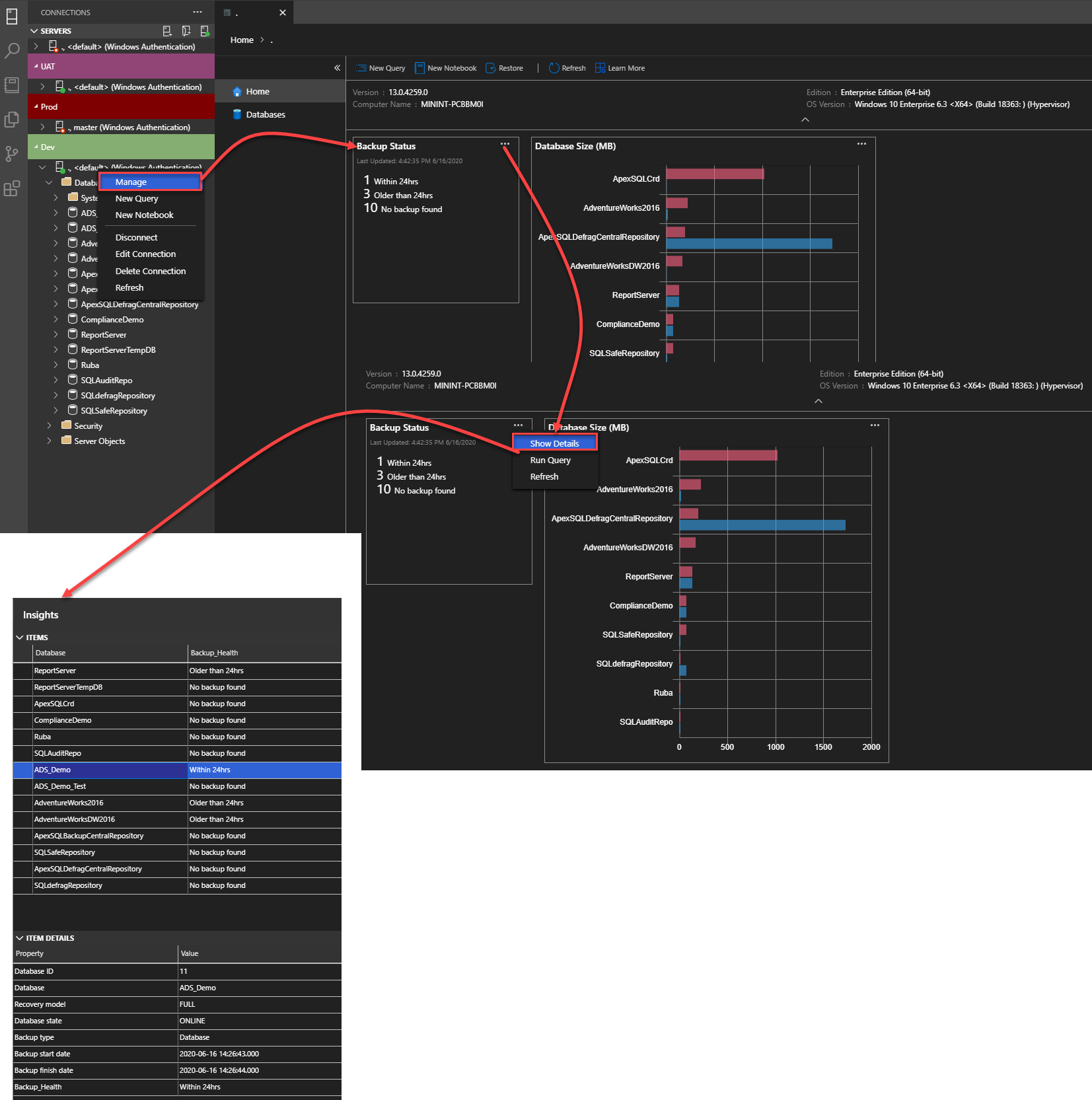The width and height of the screenshot is (1092, 1100).
Task: Click the red ApexSQLCrd bar in top chart
Action: (715, 174)
